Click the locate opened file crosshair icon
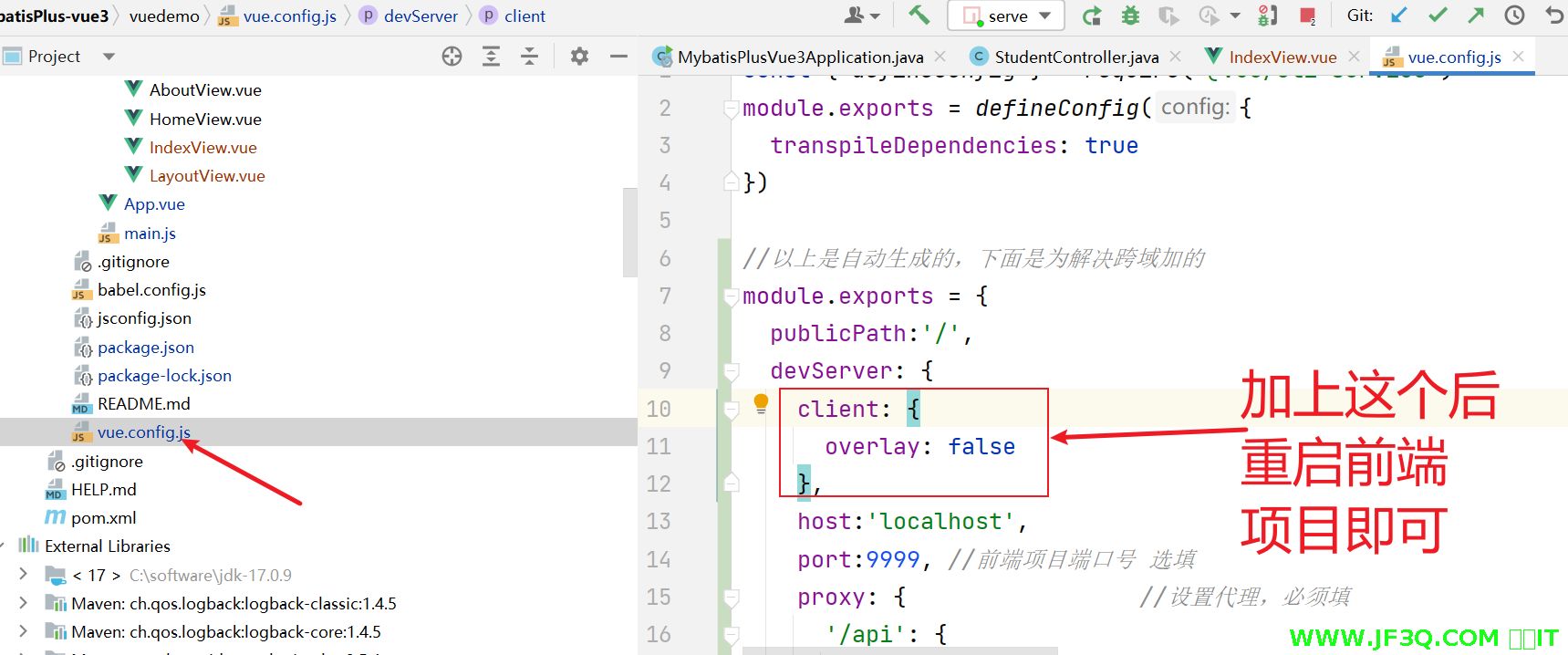The image size is (1568, 655). pos(452,57)
